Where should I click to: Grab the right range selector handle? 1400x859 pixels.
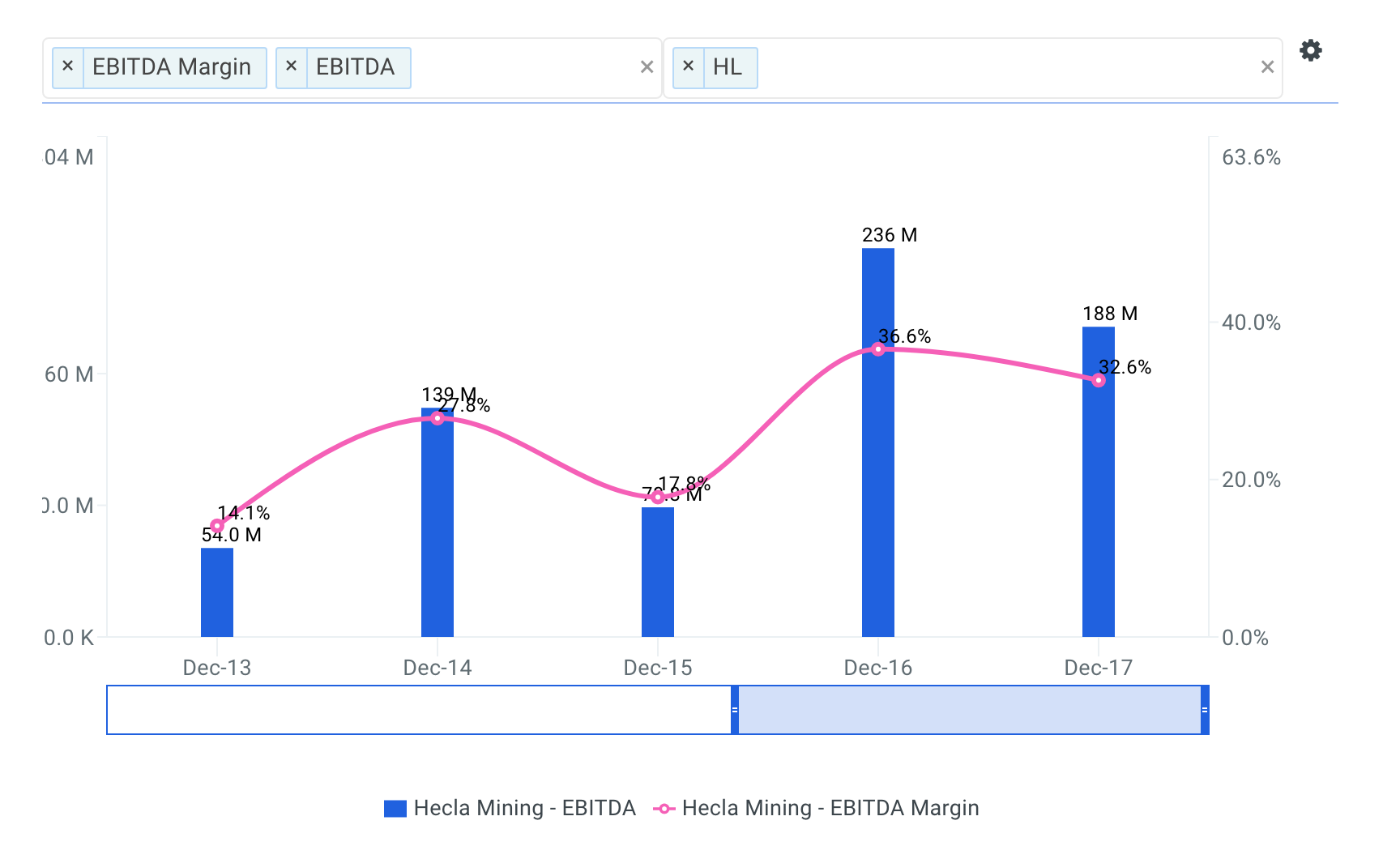click(1205, 710)
